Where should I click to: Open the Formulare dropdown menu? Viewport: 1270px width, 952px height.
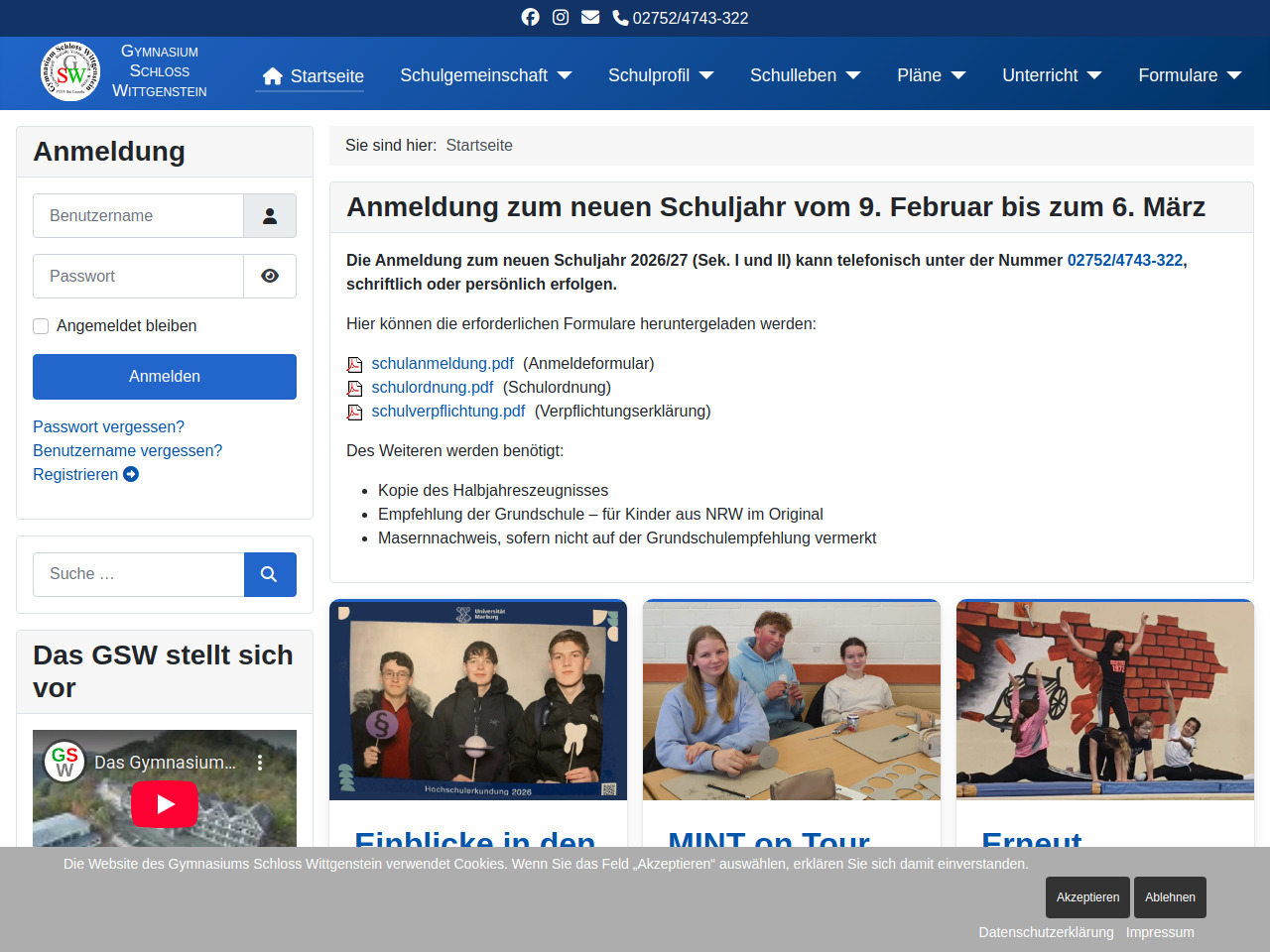coord(1190,75)
